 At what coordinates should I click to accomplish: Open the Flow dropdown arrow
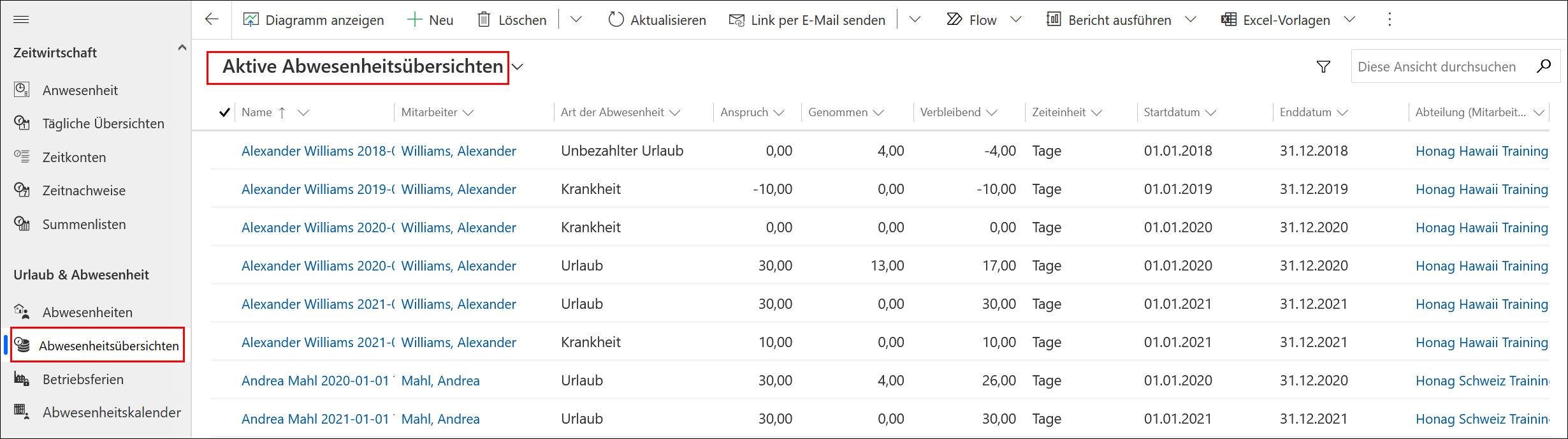coord(1016,20)
